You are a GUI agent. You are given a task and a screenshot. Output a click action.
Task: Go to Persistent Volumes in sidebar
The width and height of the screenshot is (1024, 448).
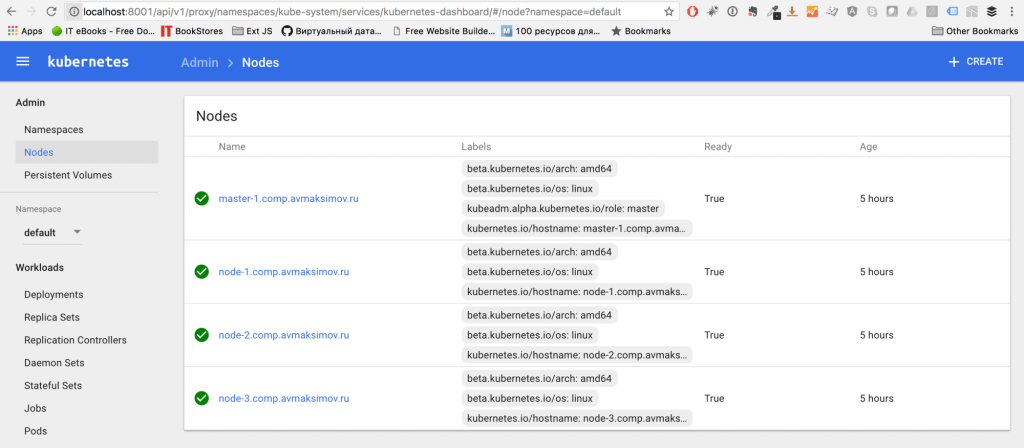pos(68,175)
